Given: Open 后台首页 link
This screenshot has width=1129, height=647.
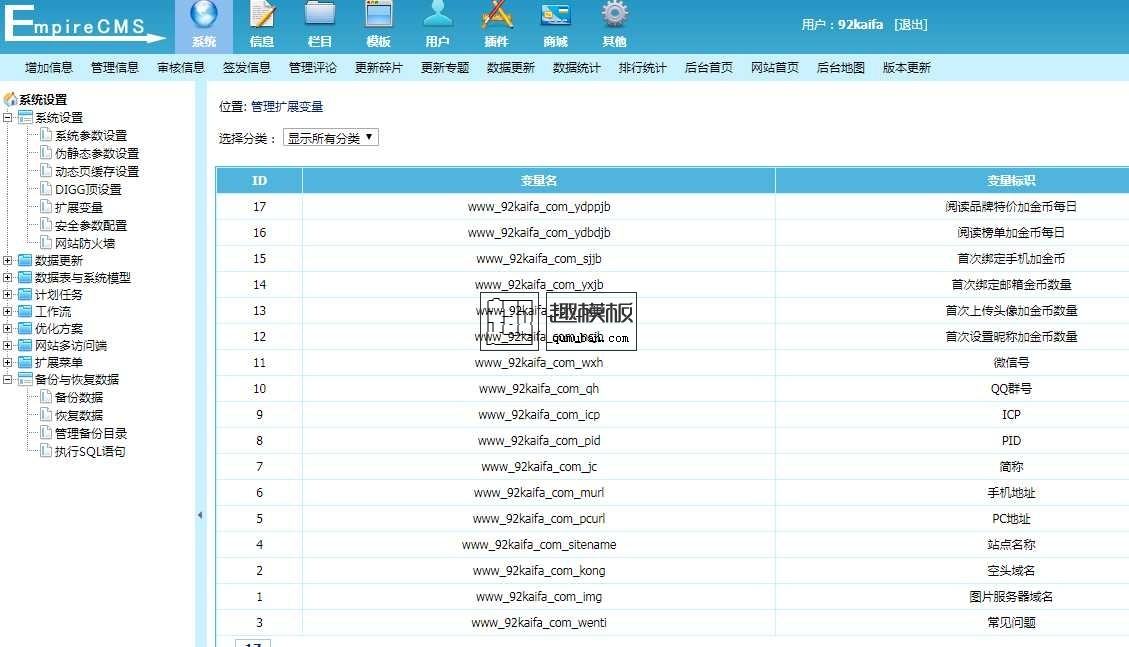Looking at the screenshot, I should tap(709, 68).
